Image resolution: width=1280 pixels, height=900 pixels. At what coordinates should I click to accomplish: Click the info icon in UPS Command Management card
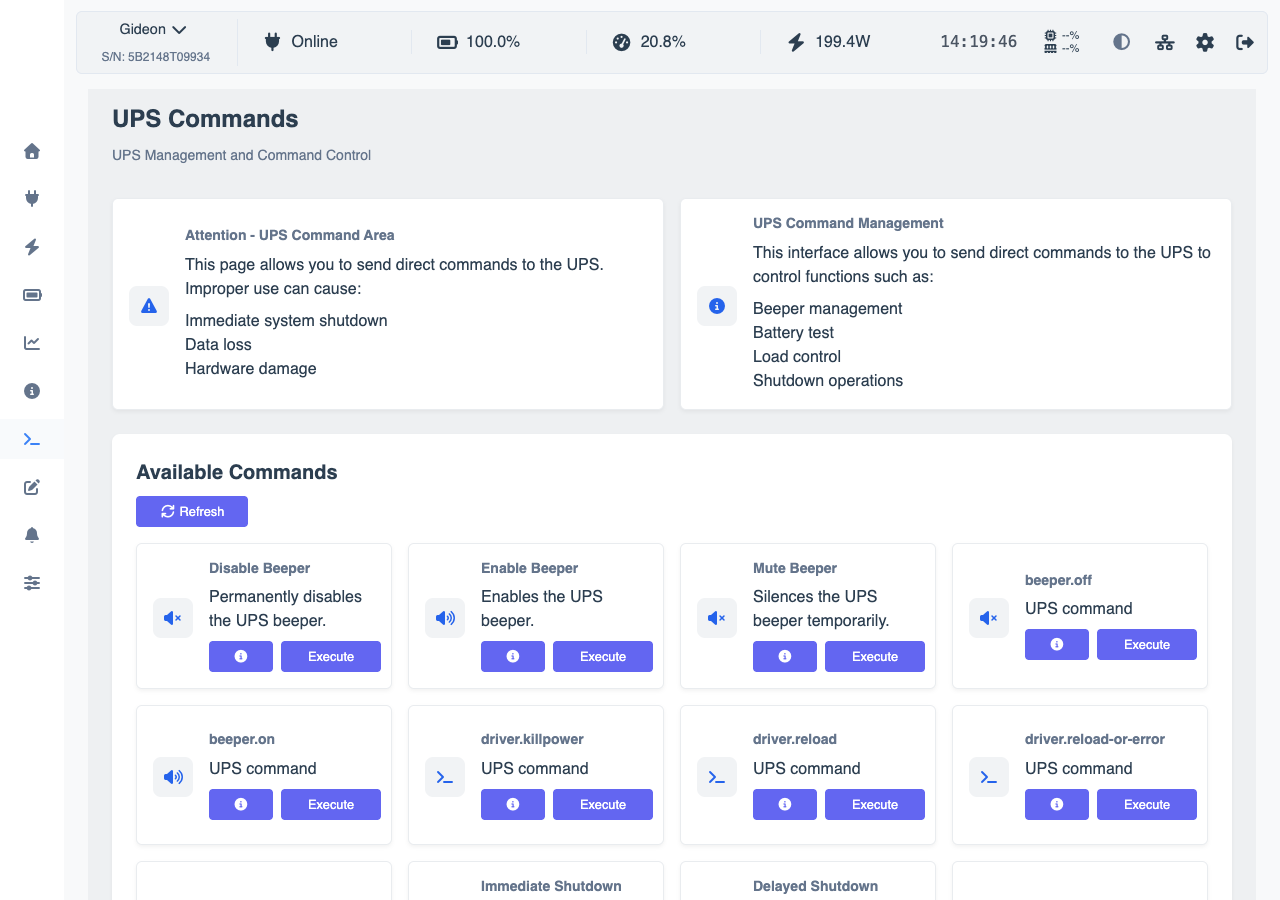point(717,306)
